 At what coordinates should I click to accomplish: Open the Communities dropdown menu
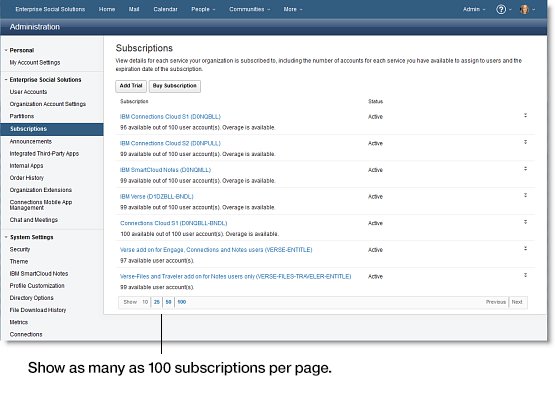250,9
